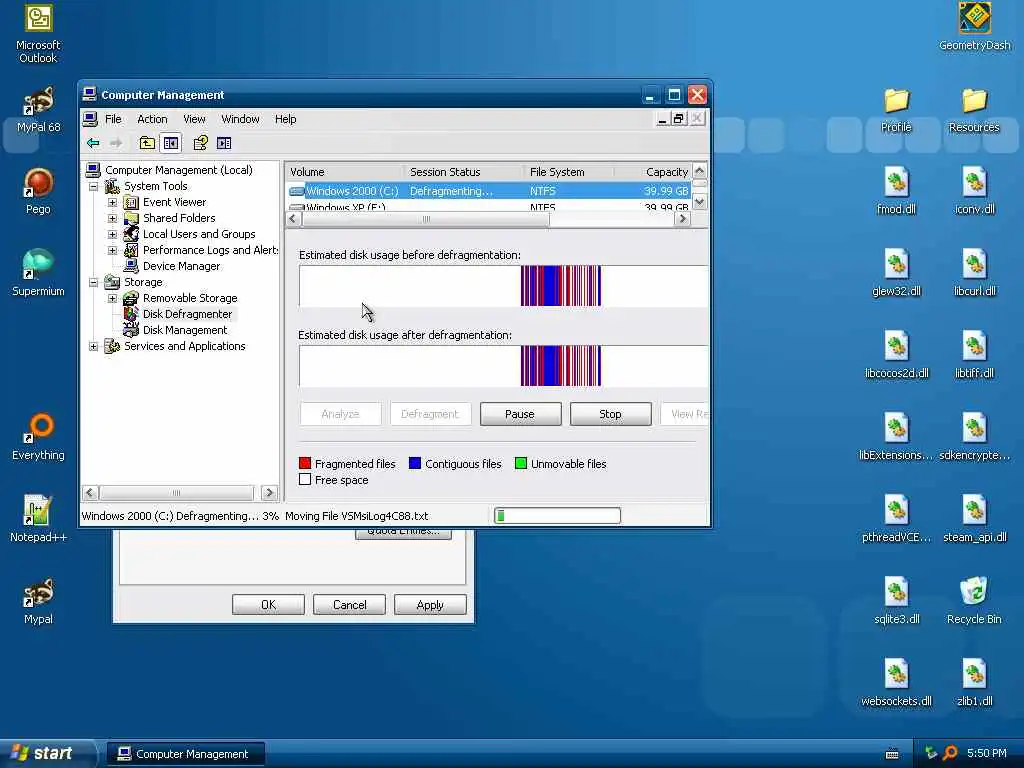
Task: Click OK in the background dialog
Action: 268,605
